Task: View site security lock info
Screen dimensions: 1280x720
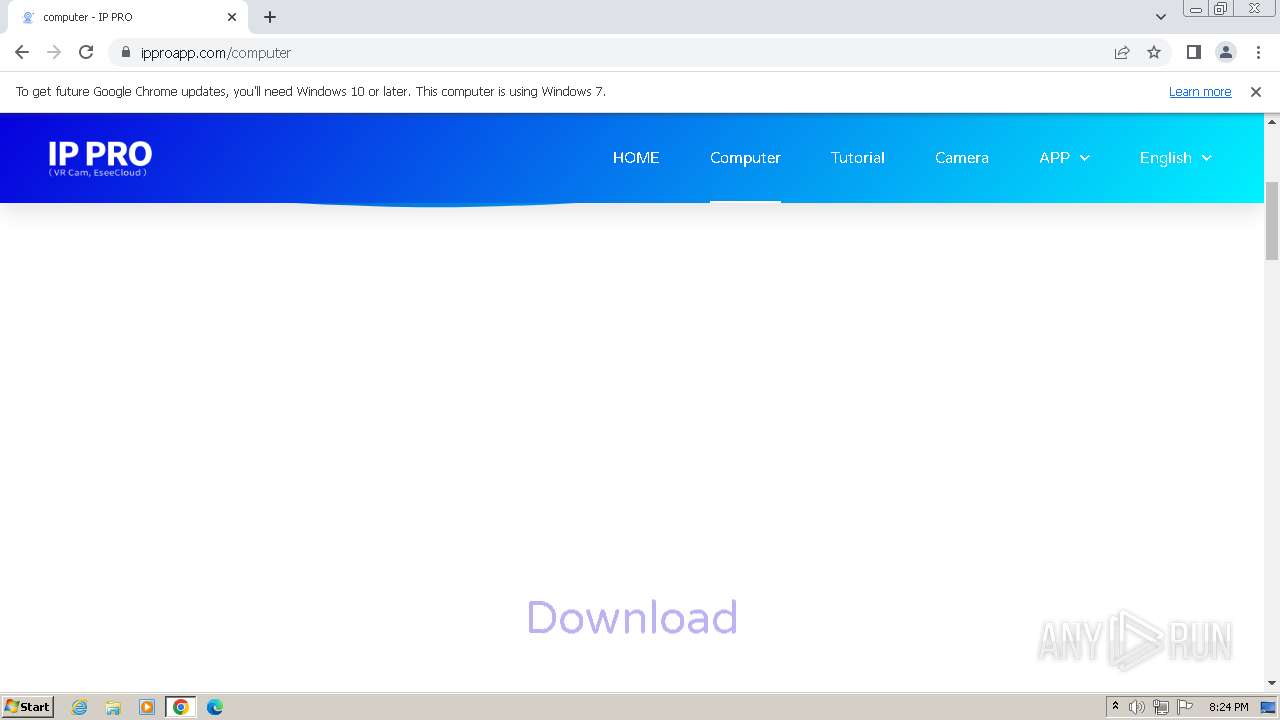Action: tap(126, 52)
